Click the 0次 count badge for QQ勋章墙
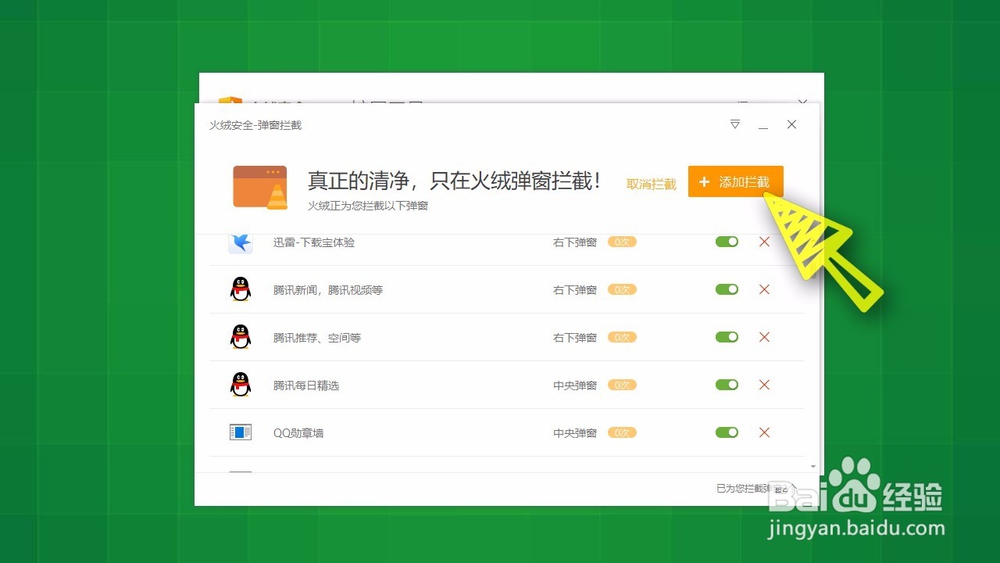The width and height of the screenshot is (1000, 563). point(622,432)
